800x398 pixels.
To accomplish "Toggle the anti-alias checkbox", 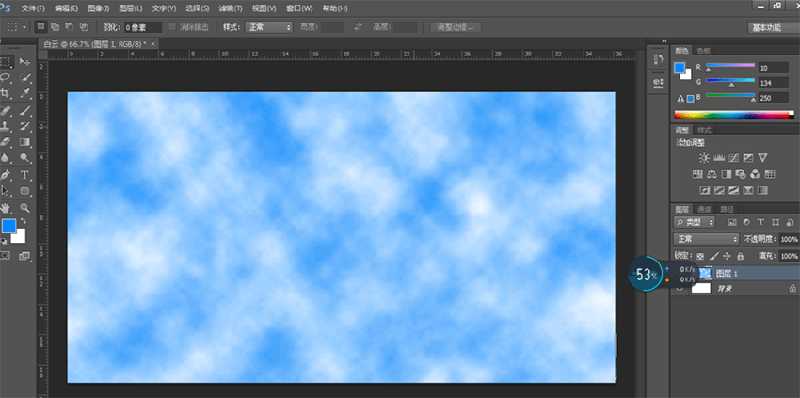I will [x=172, y=27].
